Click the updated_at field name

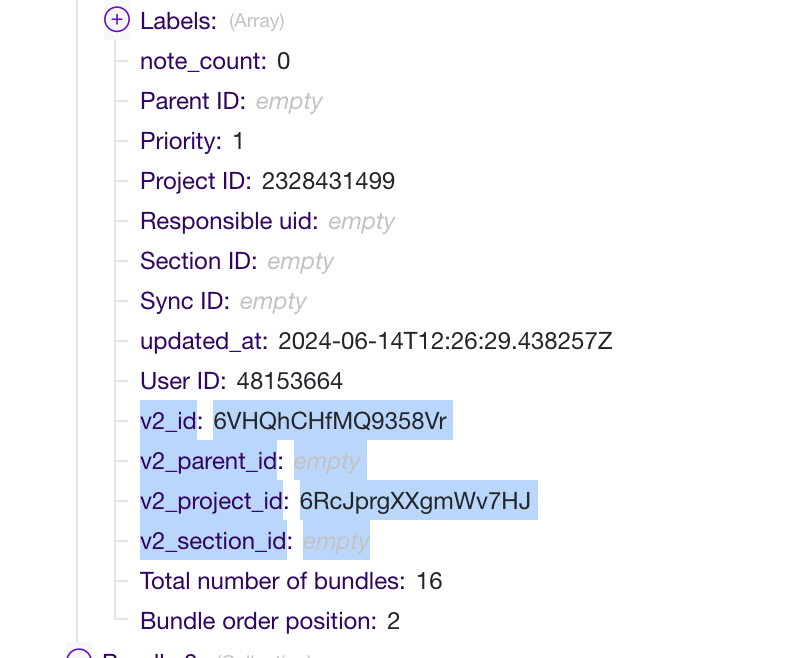pyautogui.click(x=204, y=341)
